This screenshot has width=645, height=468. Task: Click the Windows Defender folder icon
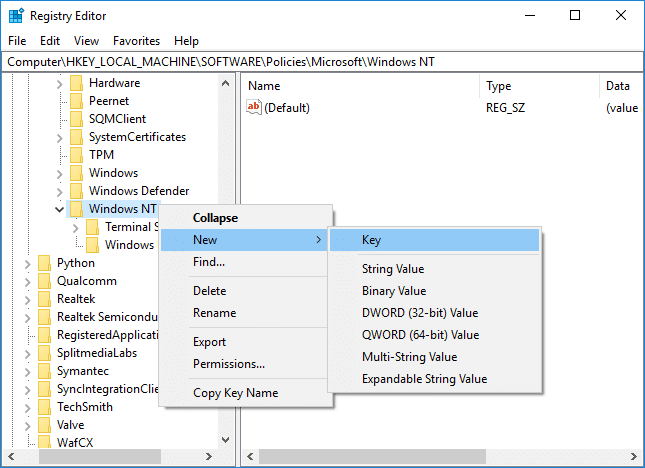76,191
